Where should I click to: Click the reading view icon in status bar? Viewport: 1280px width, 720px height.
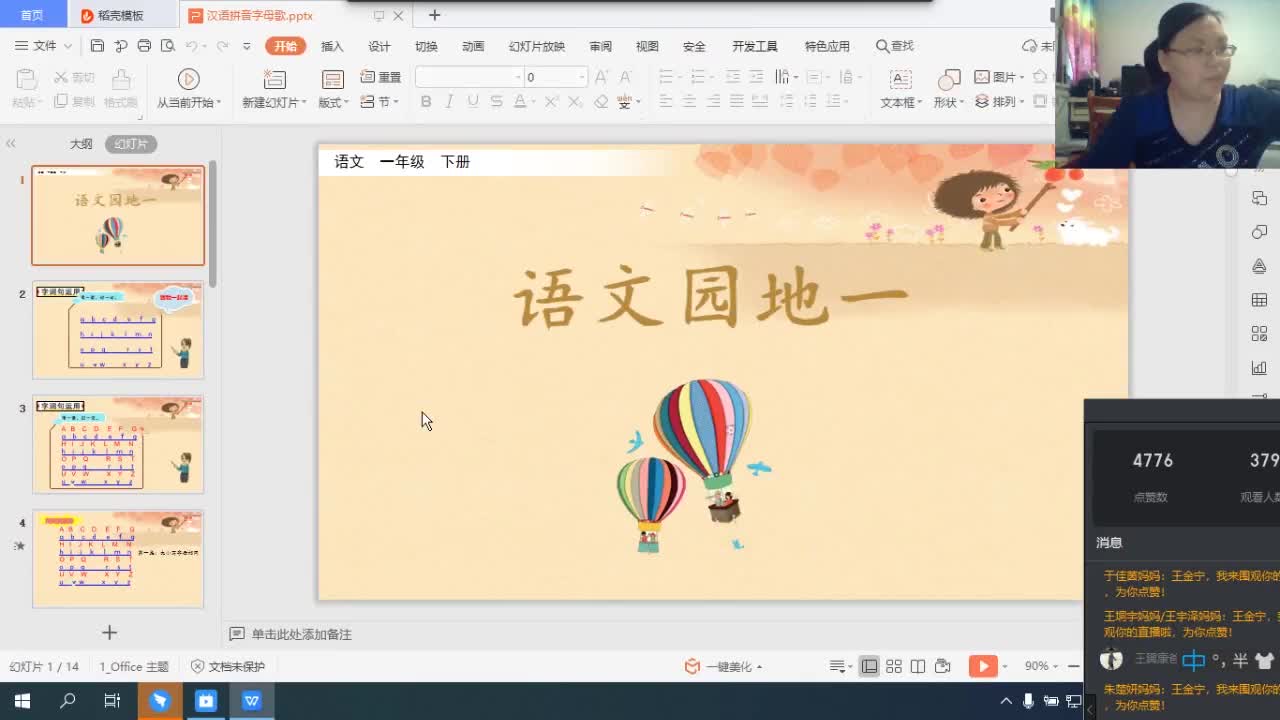coord(917,666)
